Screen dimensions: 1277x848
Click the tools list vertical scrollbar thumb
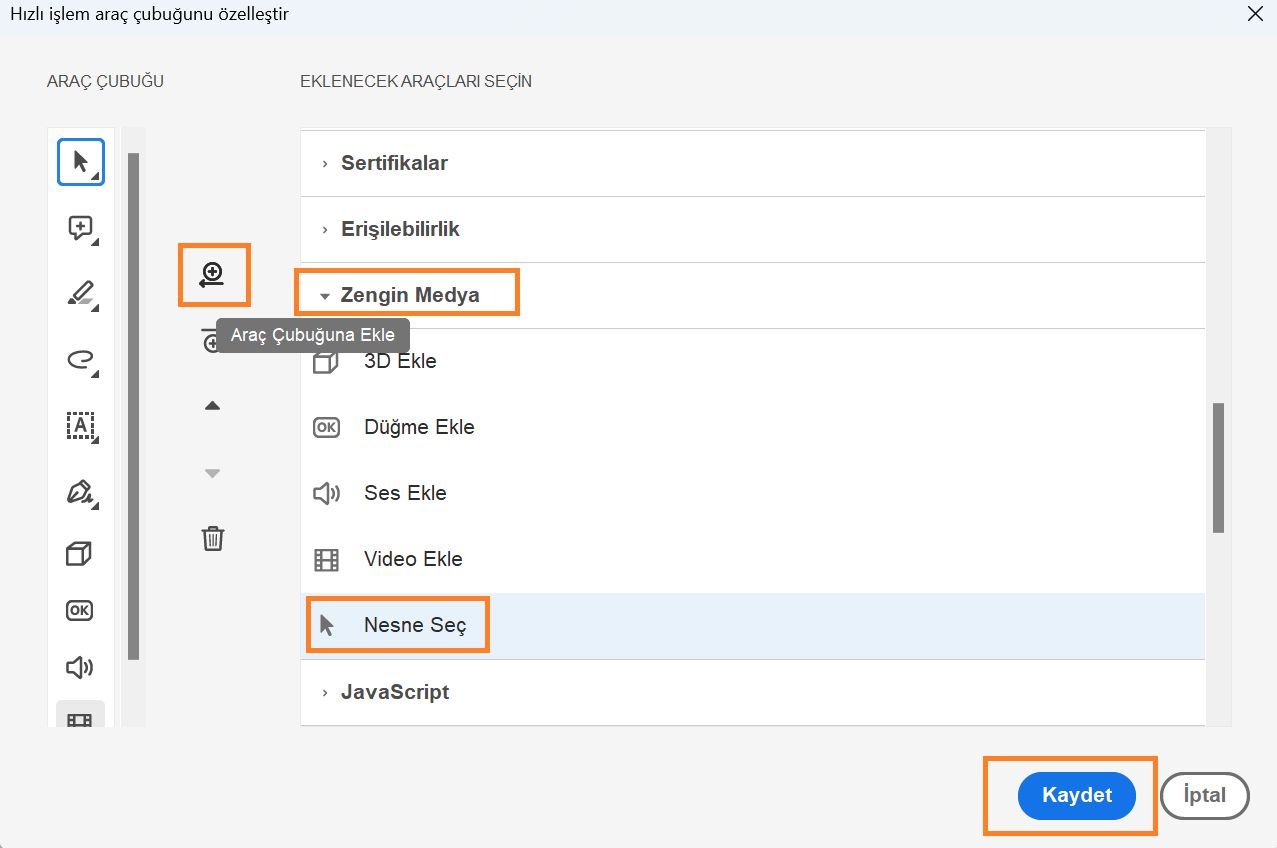(1218, 467)
